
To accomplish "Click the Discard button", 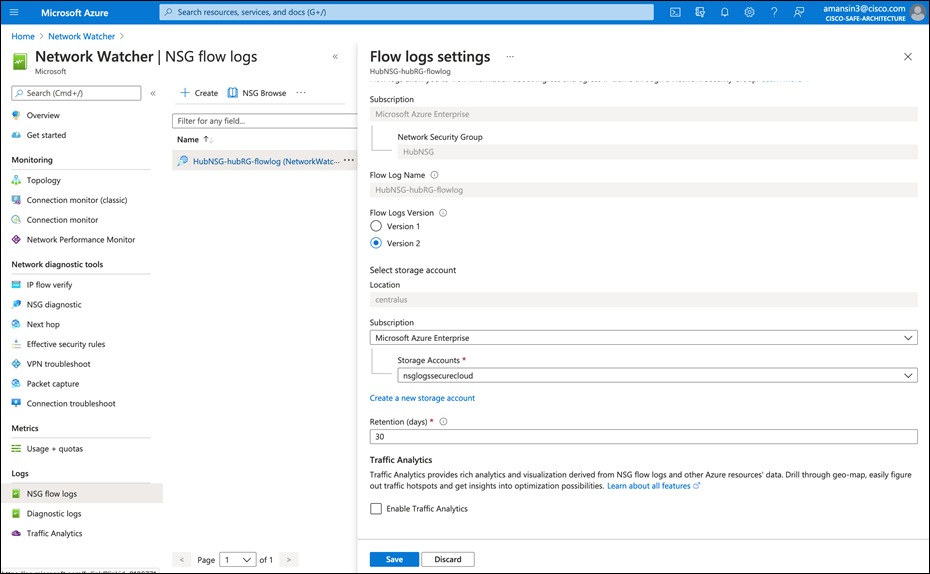I will point(447,559).
